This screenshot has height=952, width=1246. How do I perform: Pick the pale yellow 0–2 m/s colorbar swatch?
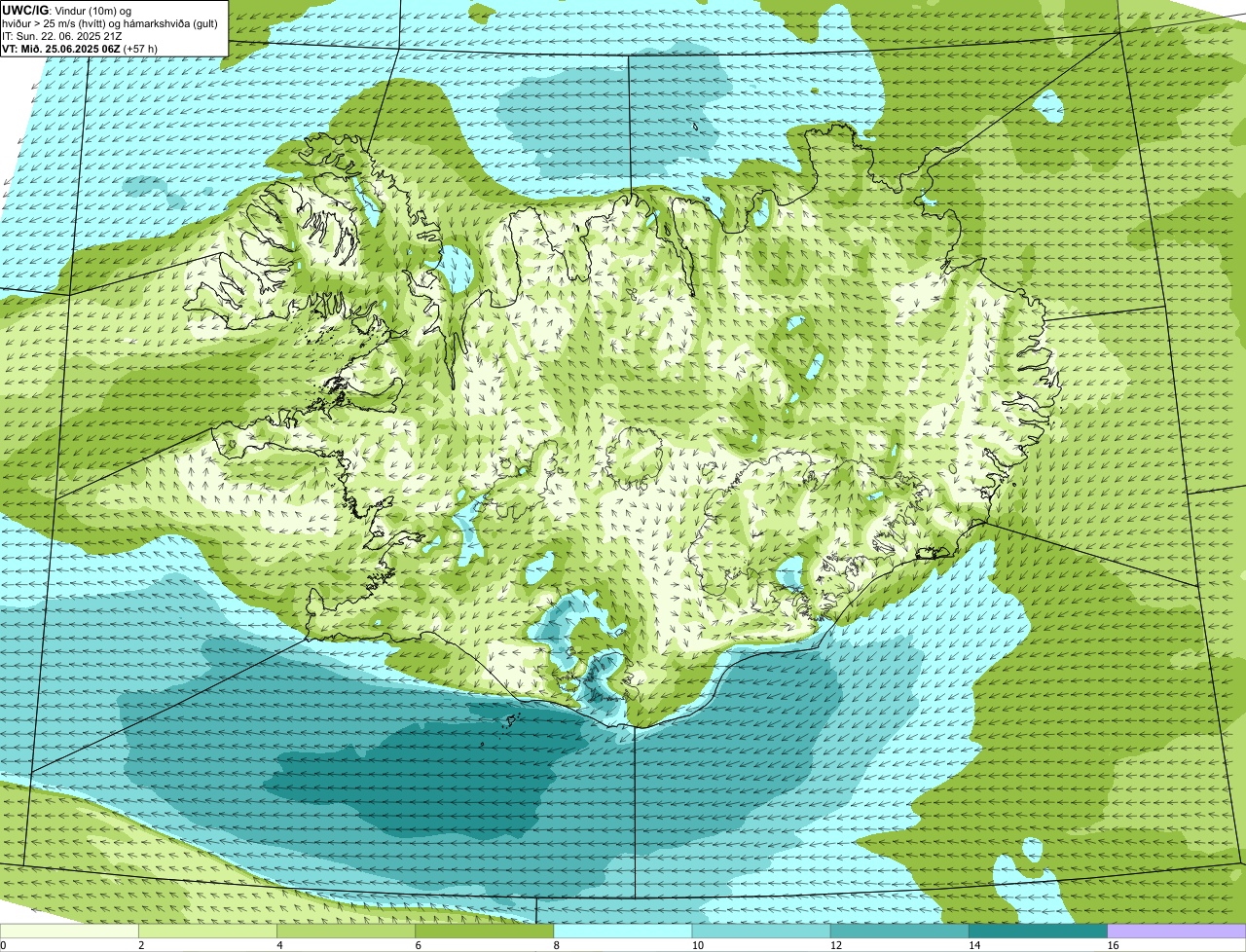click(x=69, y=932)
